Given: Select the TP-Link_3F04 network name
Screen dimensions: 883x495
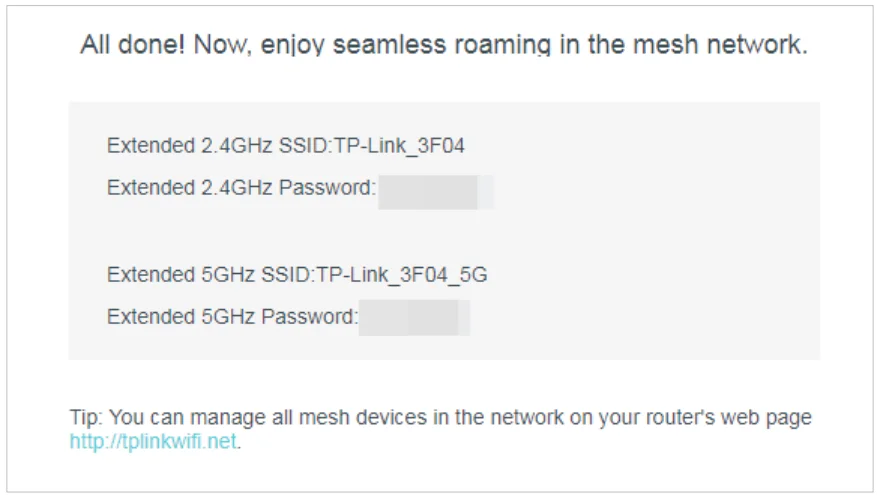Looking at the screenshot, I should pyautogui.click(x=399, y=146).
